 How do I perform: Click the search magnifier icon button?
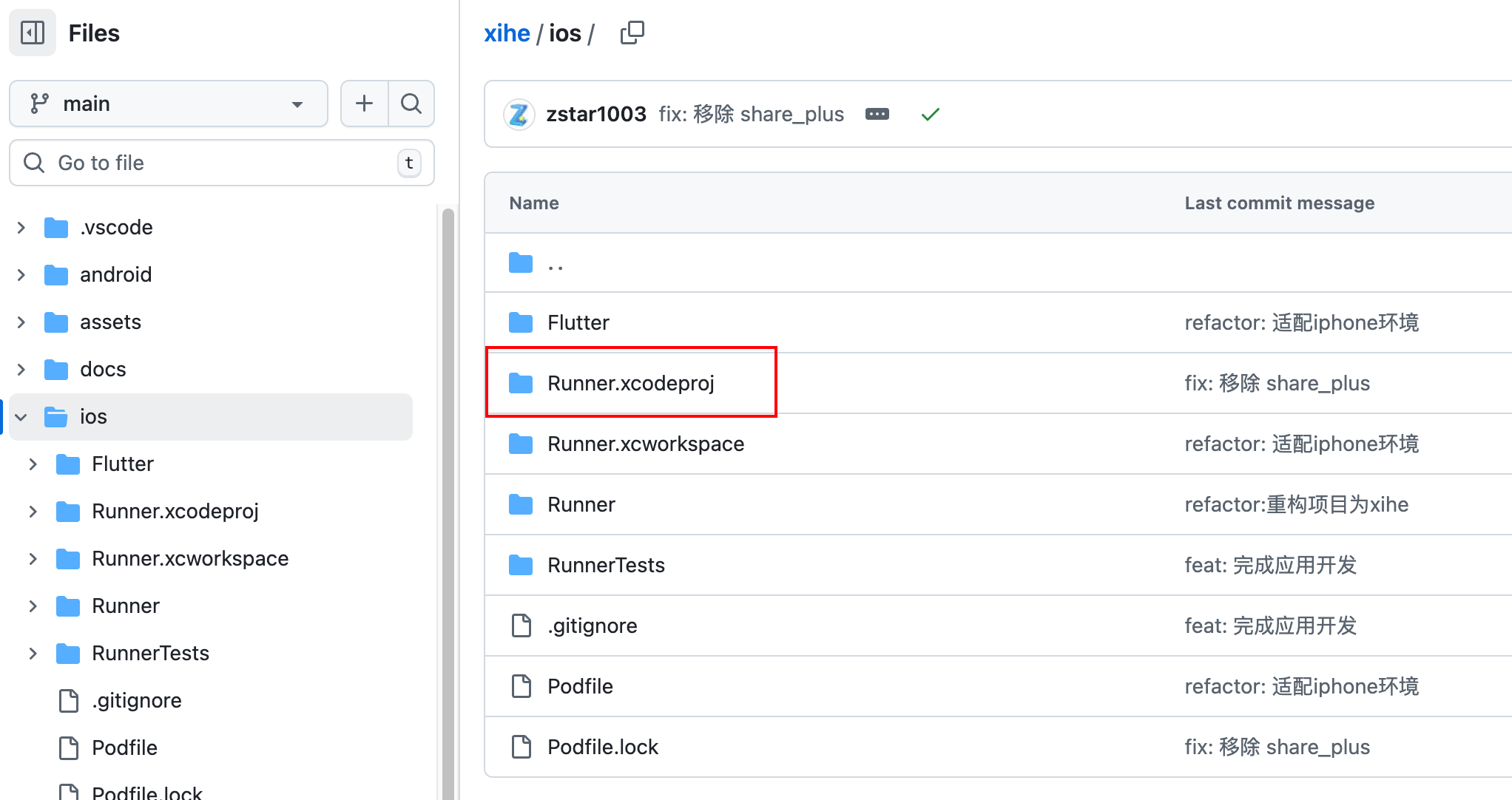coord(411,104)
